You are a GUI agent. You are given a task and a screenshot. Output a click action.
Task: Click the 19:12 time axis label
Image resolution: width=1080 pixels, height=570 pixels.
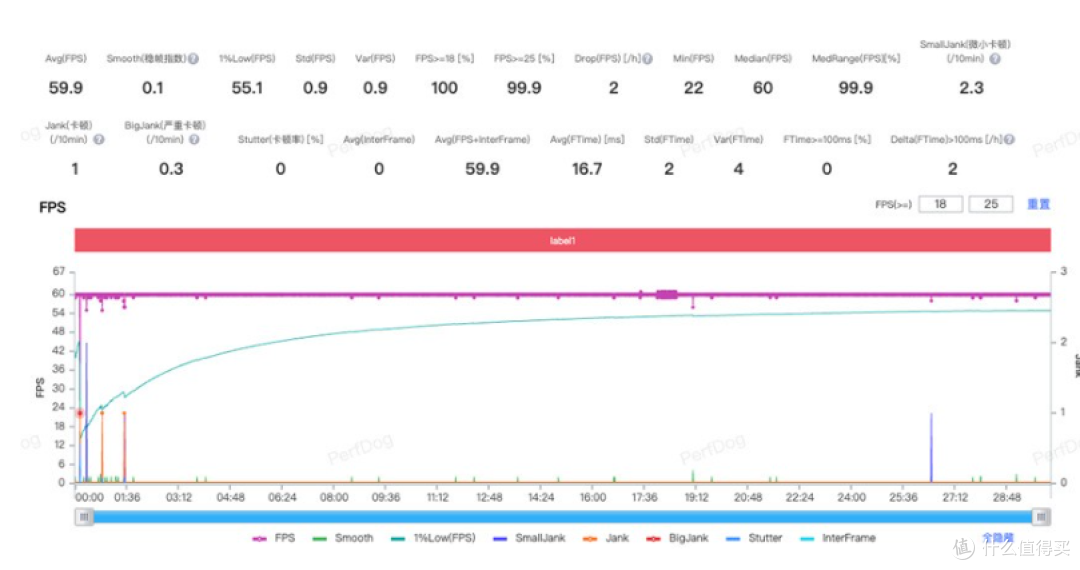coord(696,497)
